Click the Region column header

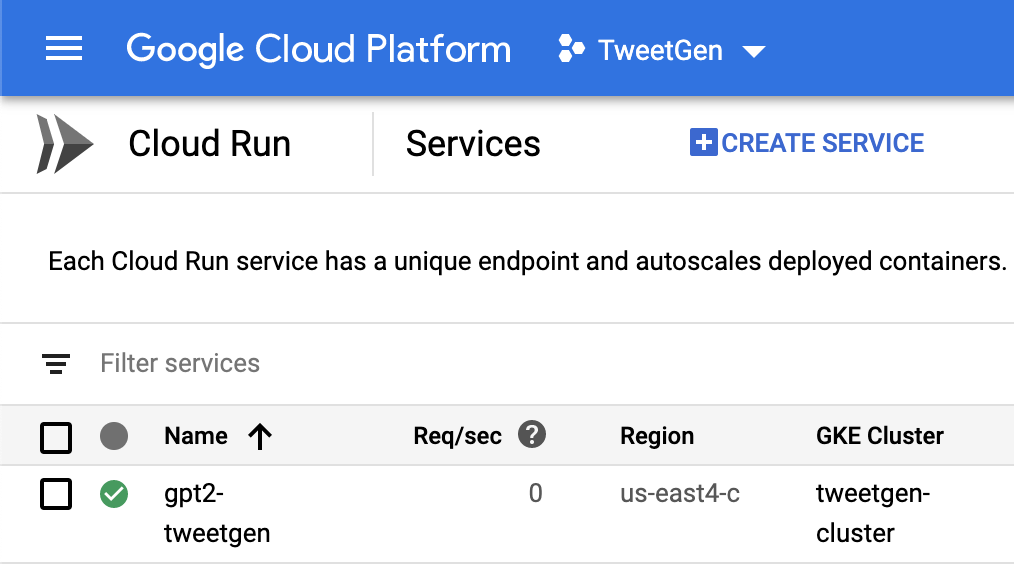[x=657, y=436]
